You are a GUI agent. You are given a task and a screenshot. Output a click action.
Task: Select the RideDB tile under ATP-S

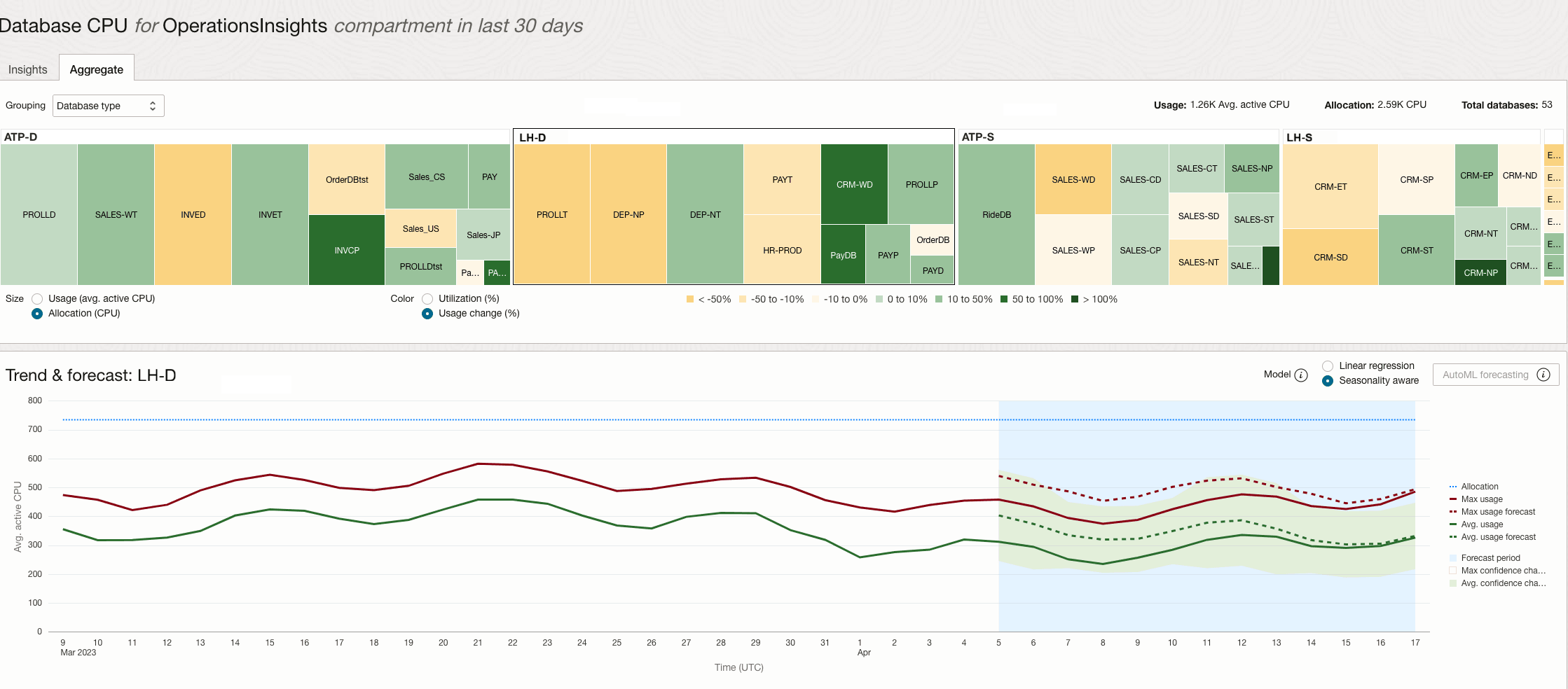(x=996, y=214)
